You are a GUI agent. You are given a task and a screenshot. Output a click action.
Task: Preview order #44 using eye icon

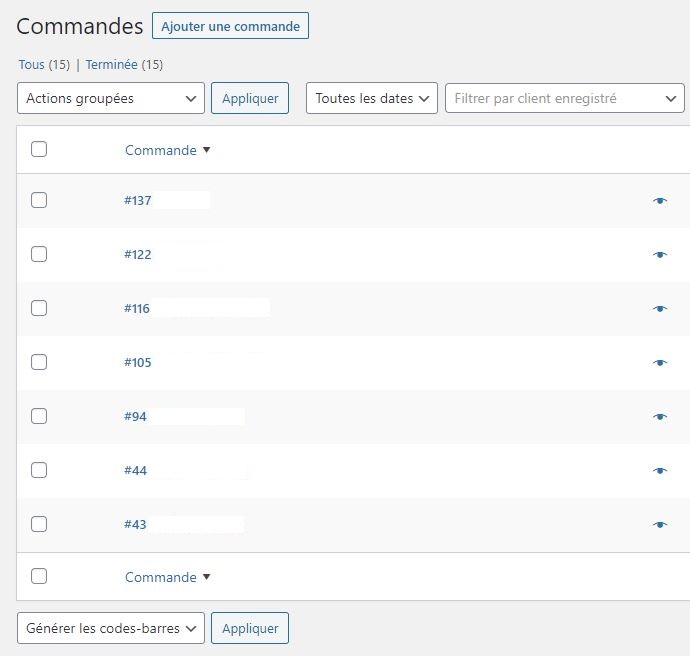click(x=659, y=471)
